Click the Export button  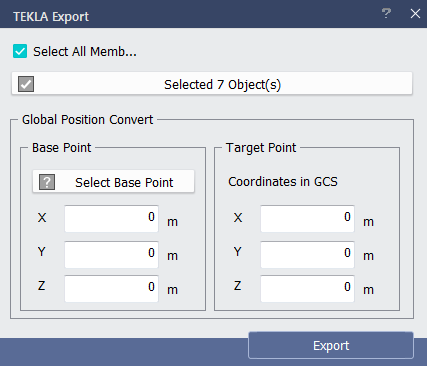(331, 345)
